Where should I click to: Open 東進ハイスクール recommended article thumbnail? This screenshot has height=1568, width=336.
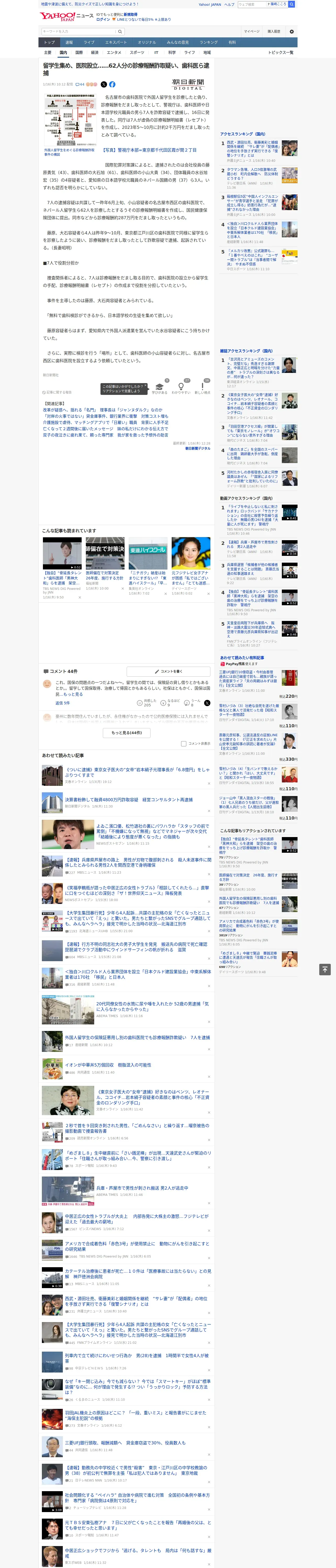click(x=148, y=553)
